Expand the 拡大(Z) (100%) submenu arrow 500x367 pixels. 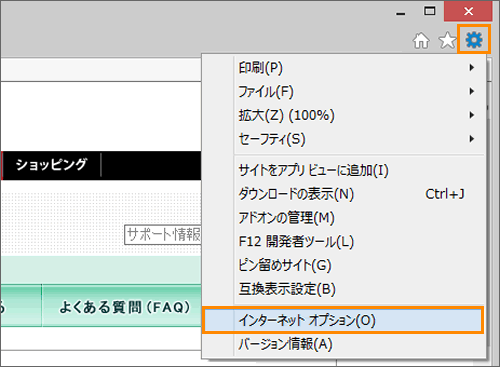(x=472, y=115)
